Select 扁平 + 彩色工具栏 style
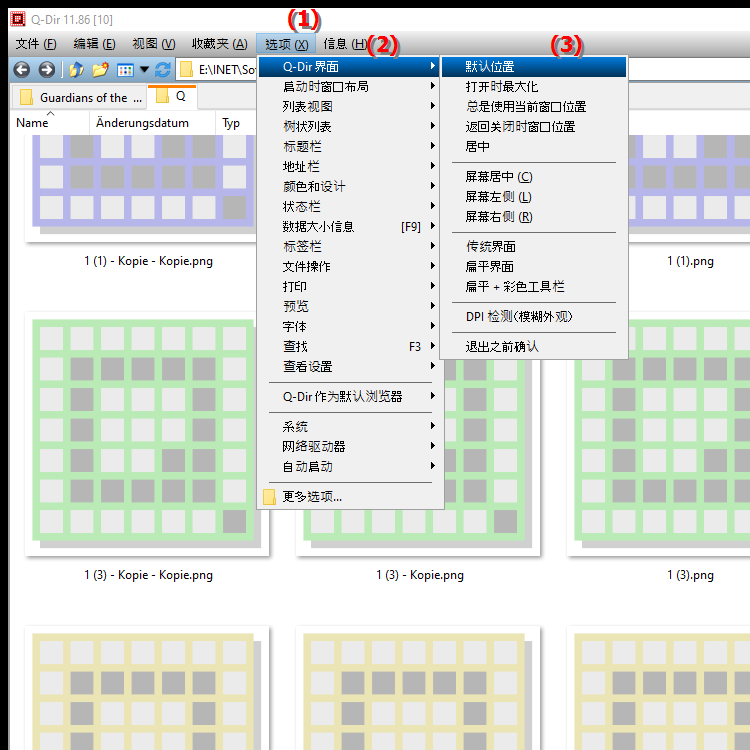The image size is (750, 750). point(534,287)
